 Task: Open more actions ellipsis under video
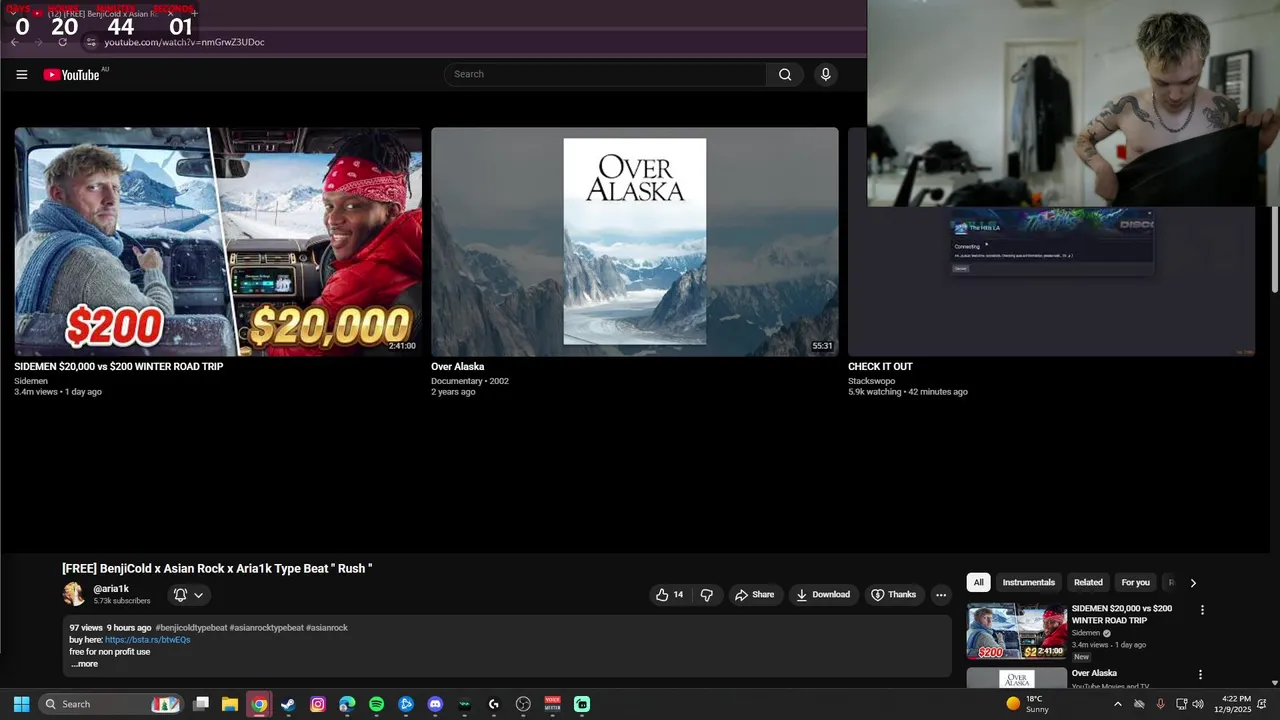coord(940,595)
